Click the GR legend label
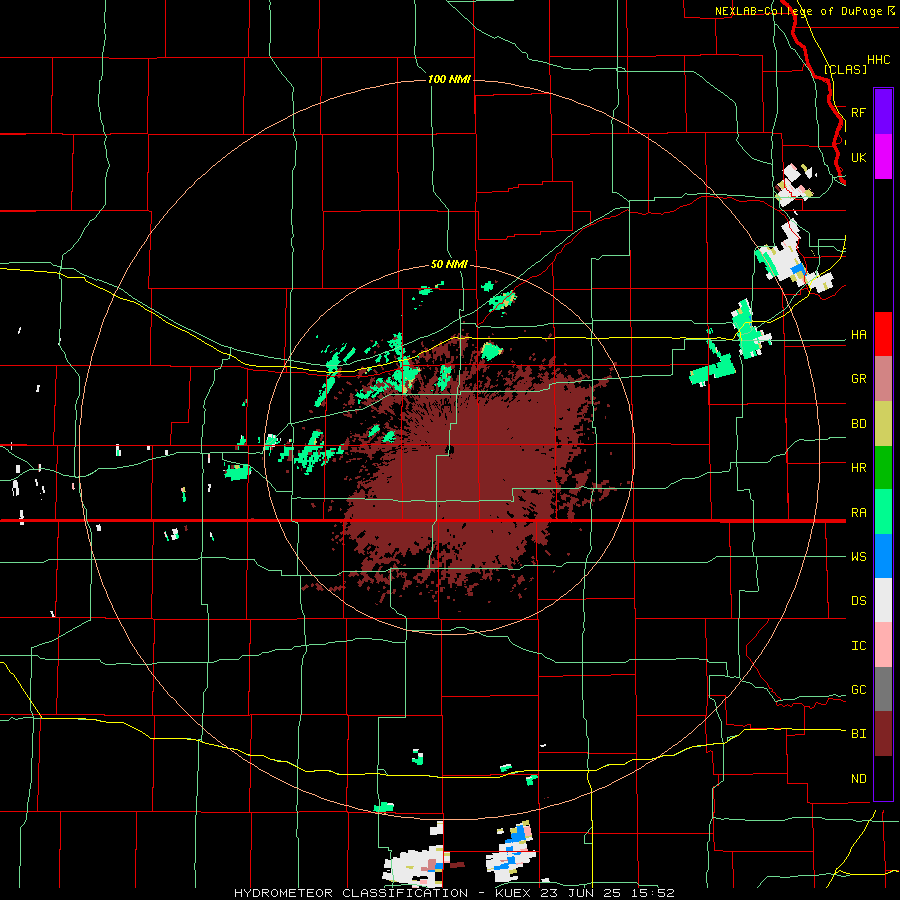The image size is (900, 900). [858, 379]
